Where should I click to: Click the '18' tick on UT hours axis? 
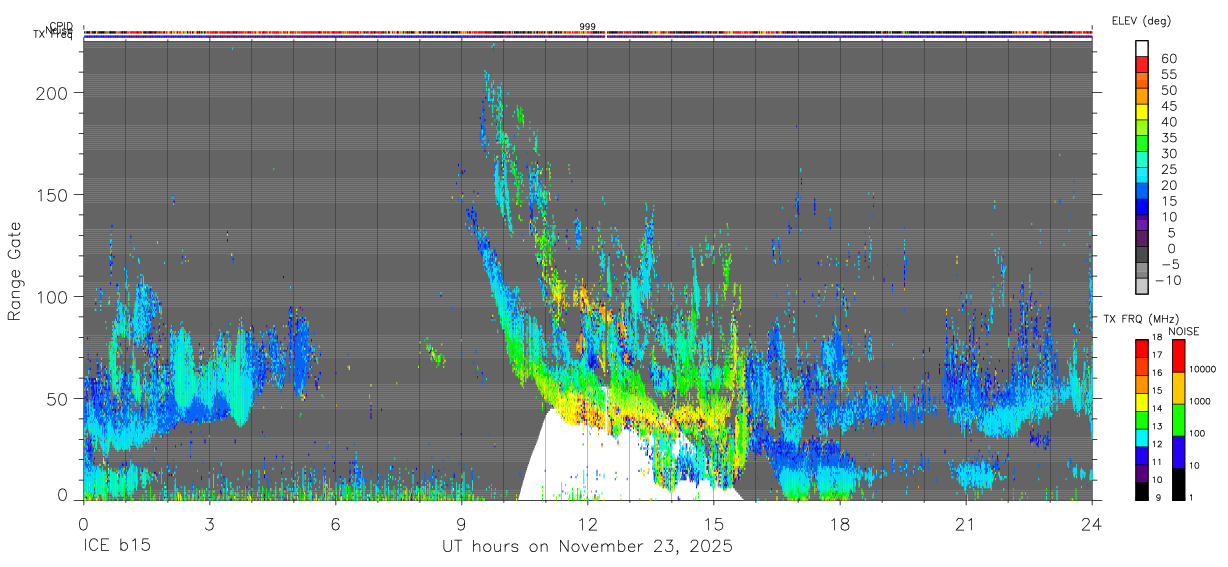tap(840, 524)
